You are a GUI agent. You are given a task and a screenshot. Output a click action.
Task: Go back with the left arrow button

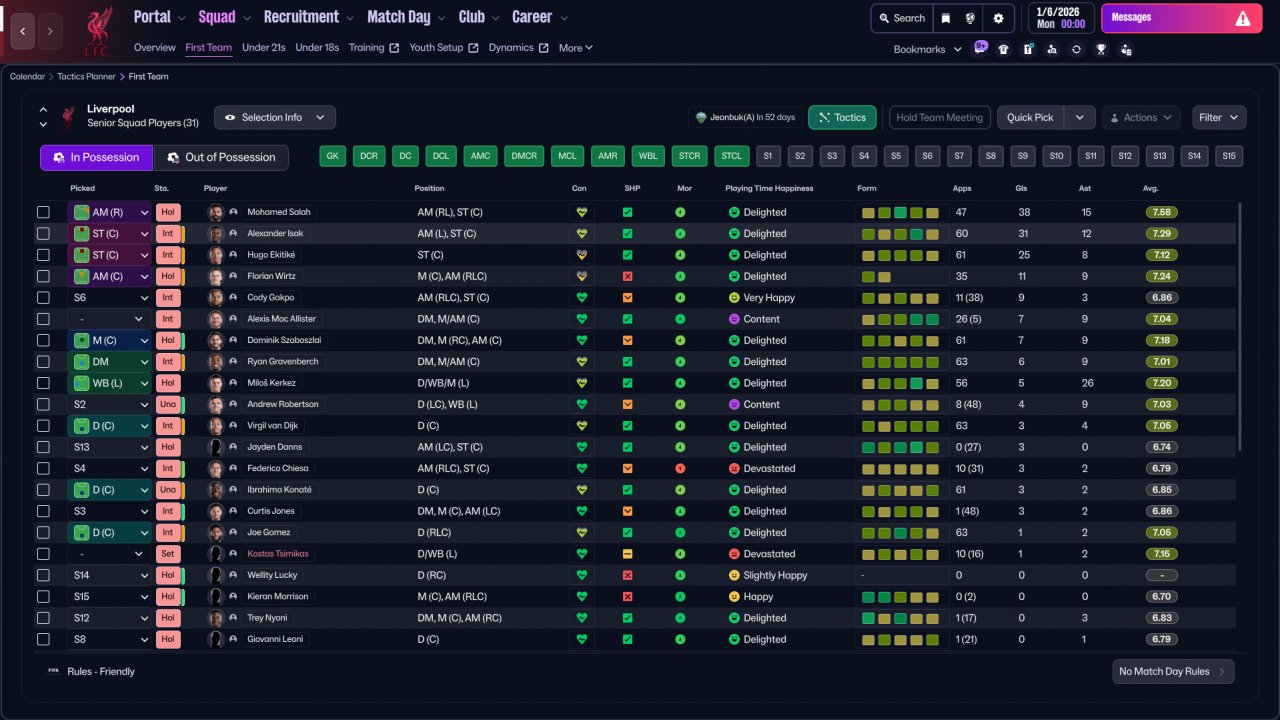pyautogui.click(x=23, y=31)
